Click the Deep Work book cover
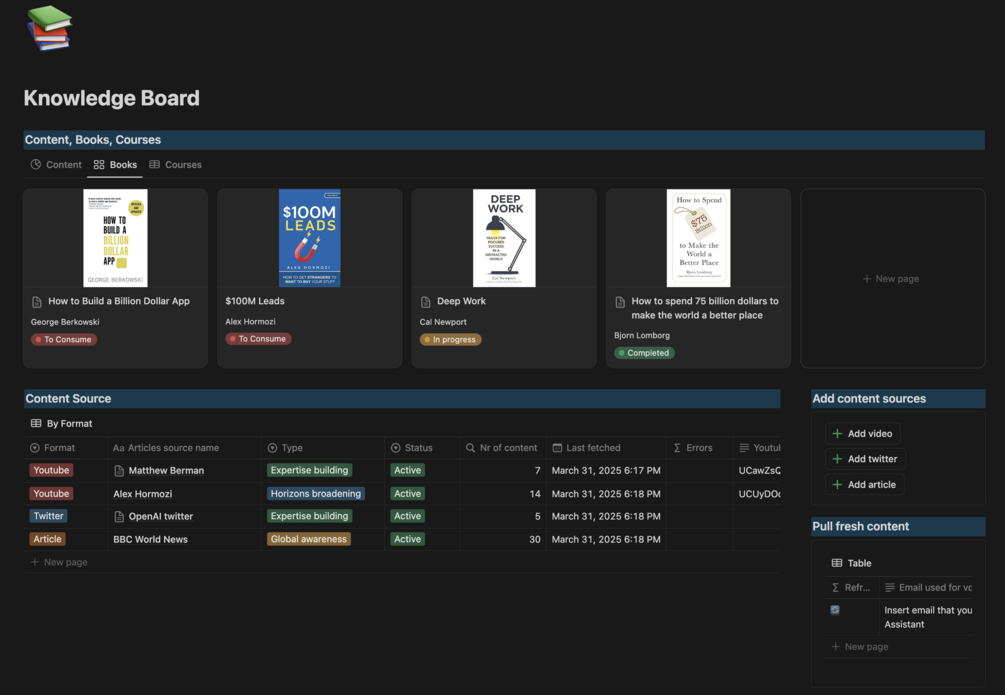 pyautogui.click(x=504, y=238)
